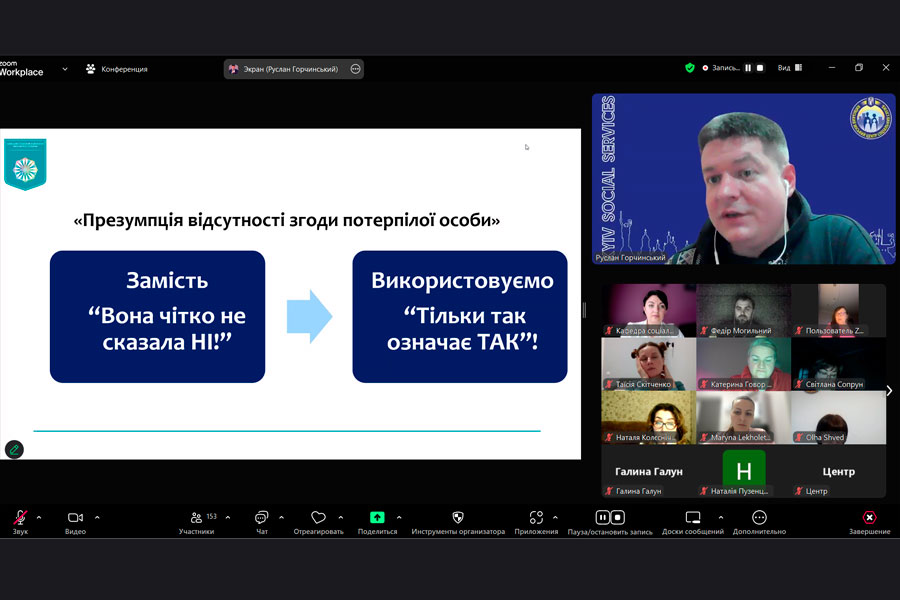Open the Чат chat panel

262,521
